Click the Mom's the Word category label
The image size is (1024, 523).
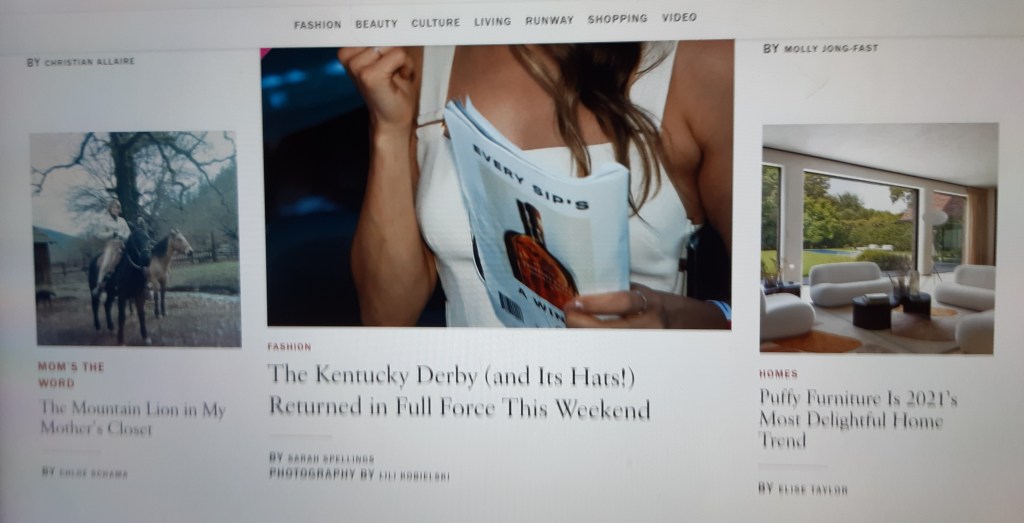[71, 375]
